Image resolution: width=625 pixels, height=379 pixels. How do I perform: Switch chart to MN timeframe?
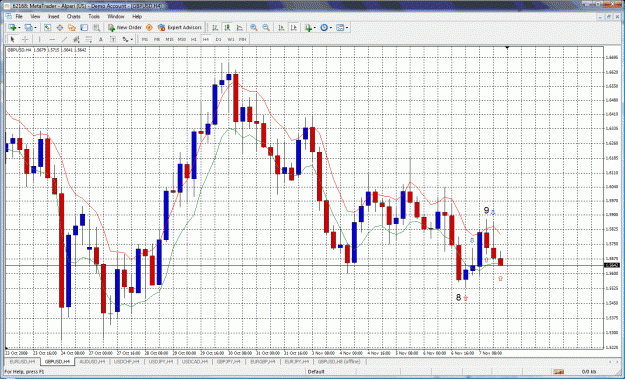[242, 39]
